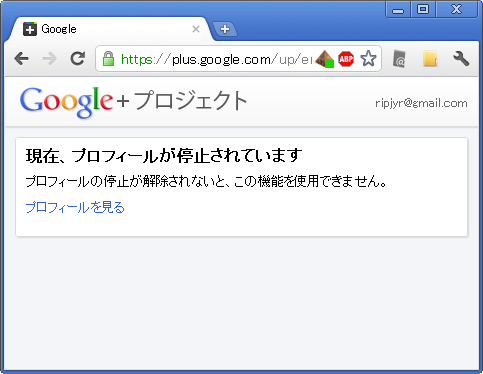Click the プロフィールを見る link
This screenshot has height=374, width=483.
[x=75, y=207]
